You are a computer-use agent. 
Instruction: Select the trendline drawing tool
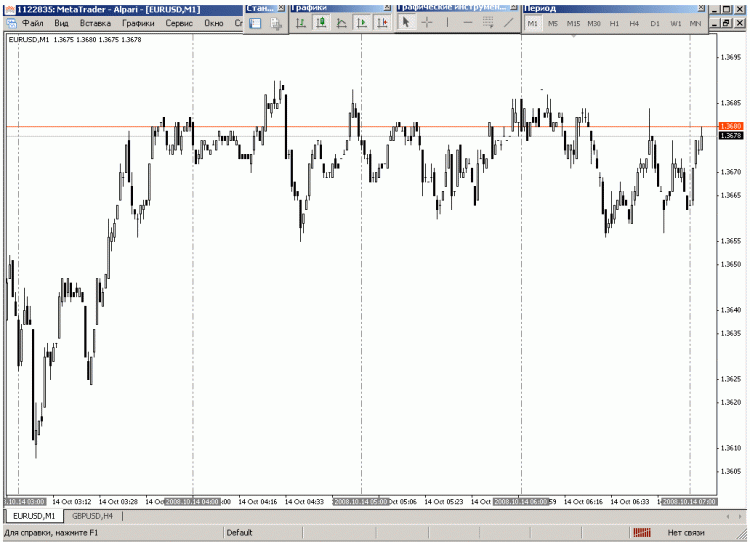click(x=508, y=22)
